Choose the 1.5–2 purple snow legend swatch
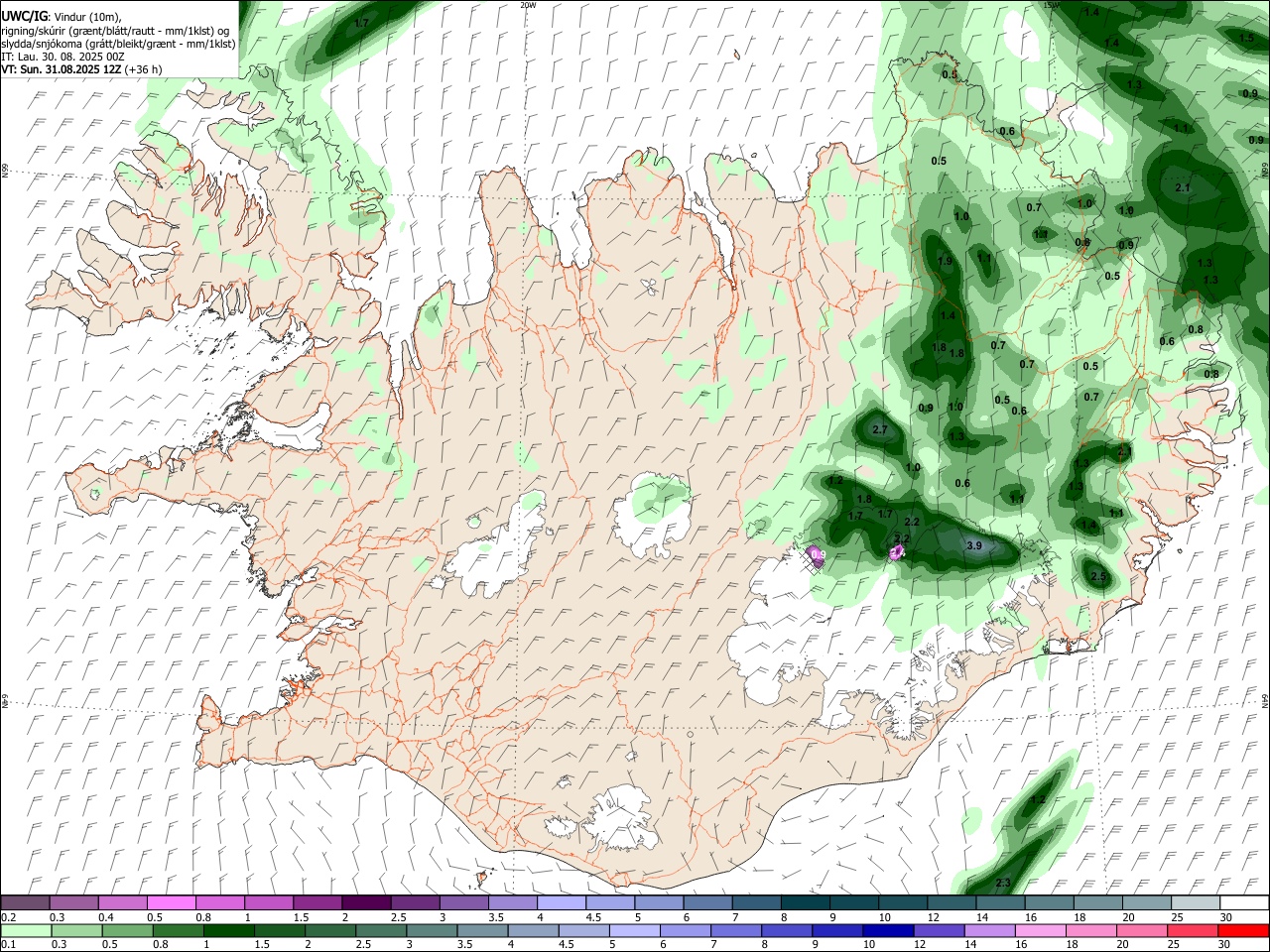Screen dimensions: 1270x952 [317, 903]
